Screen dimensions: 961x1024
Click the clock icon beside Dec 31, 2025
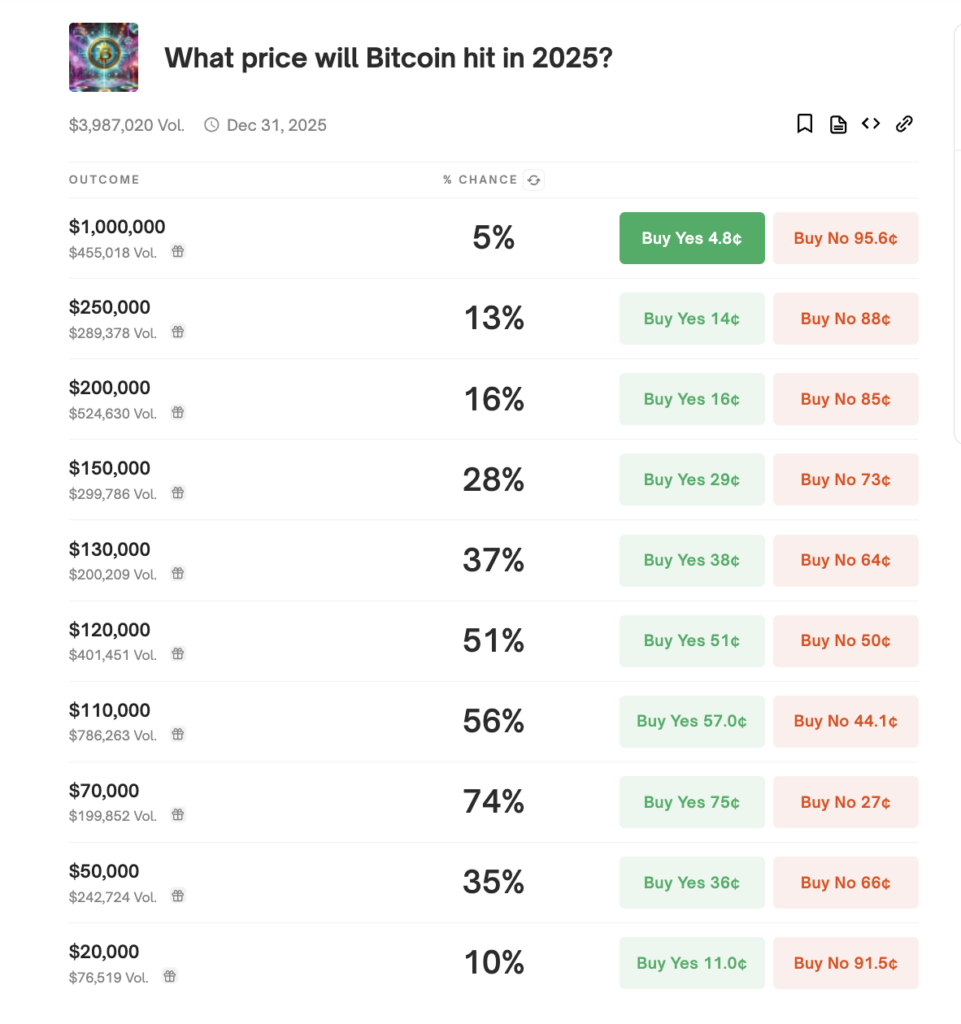(x=210, y=124)
